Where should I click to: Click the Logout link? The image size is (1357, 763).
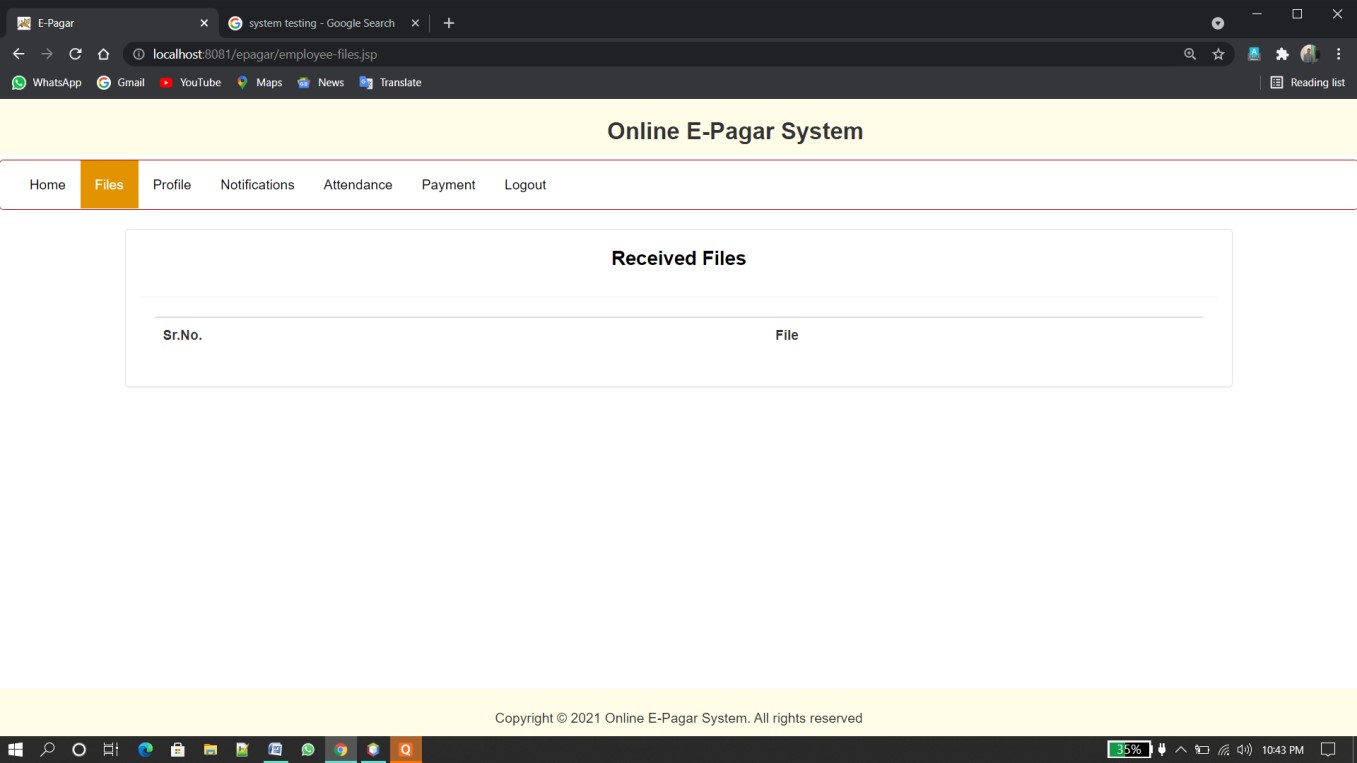click(525, 184)
